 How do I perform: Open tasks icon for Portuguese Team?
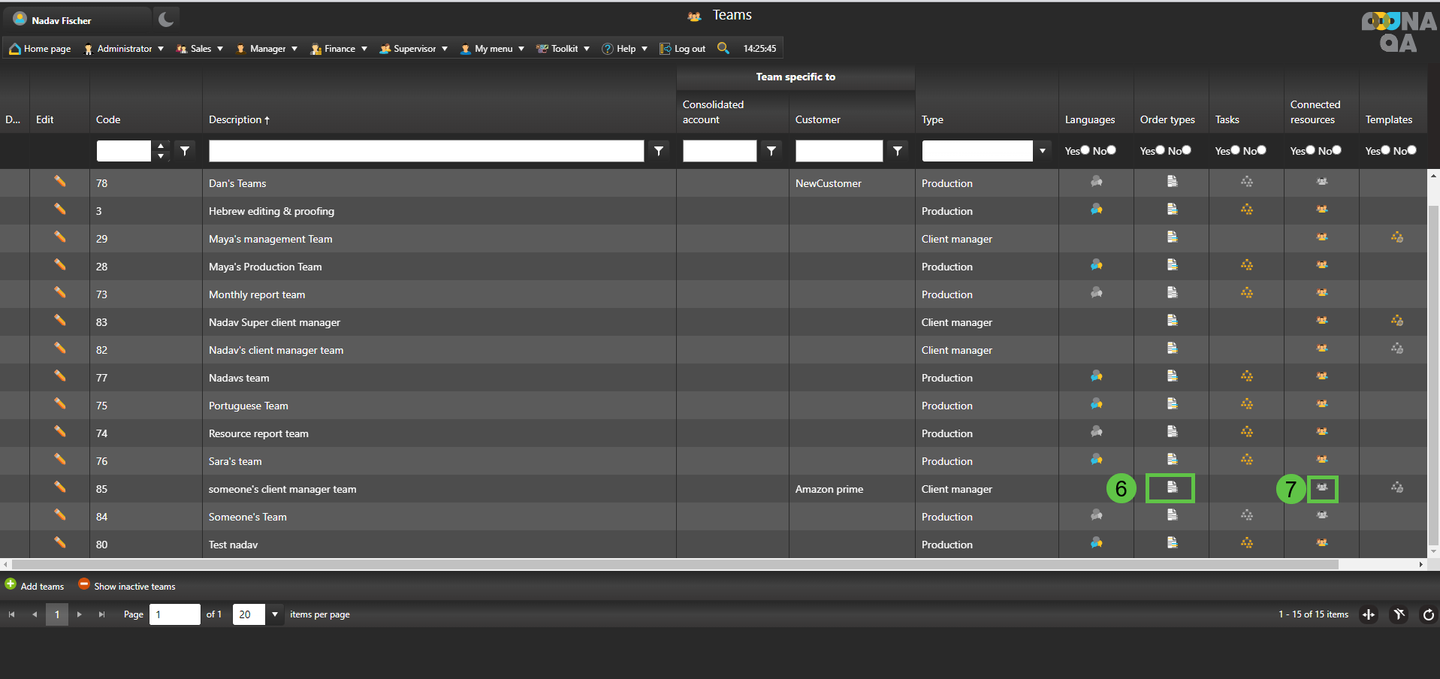click(x=1246, y=404)
